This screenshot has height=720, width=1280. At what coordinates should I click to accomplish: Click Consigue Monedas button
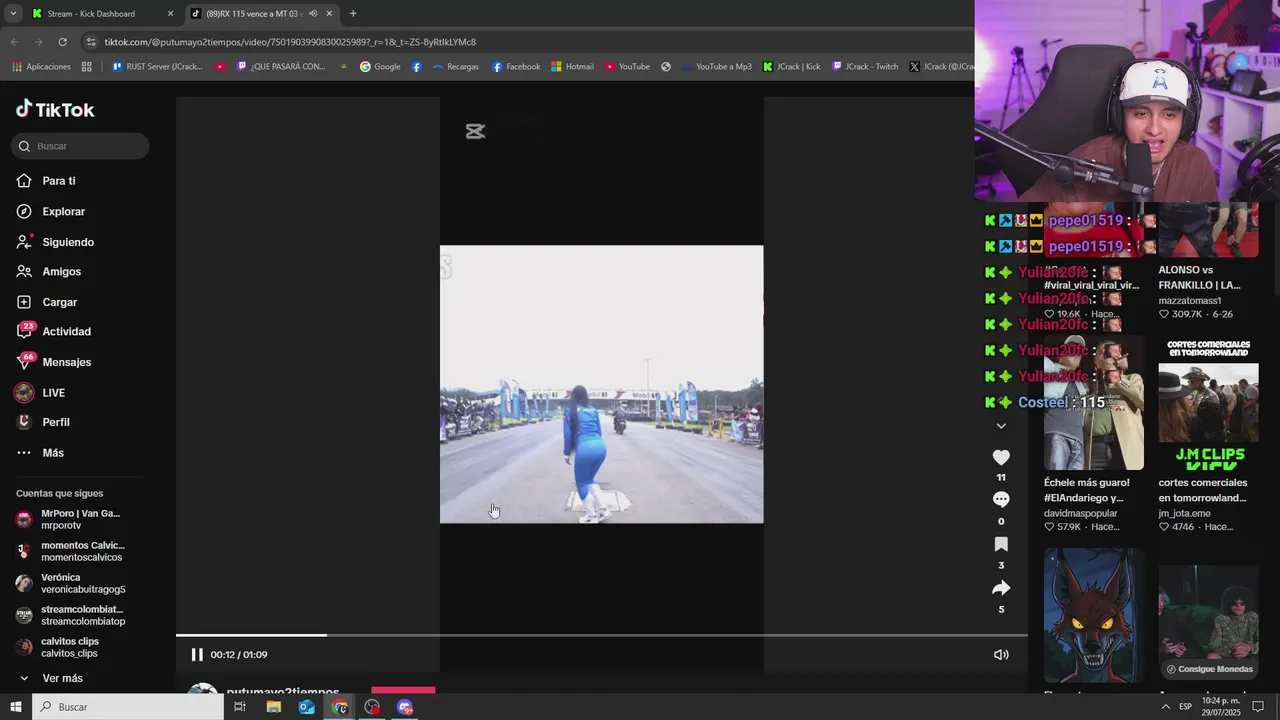pos(1209,669)
